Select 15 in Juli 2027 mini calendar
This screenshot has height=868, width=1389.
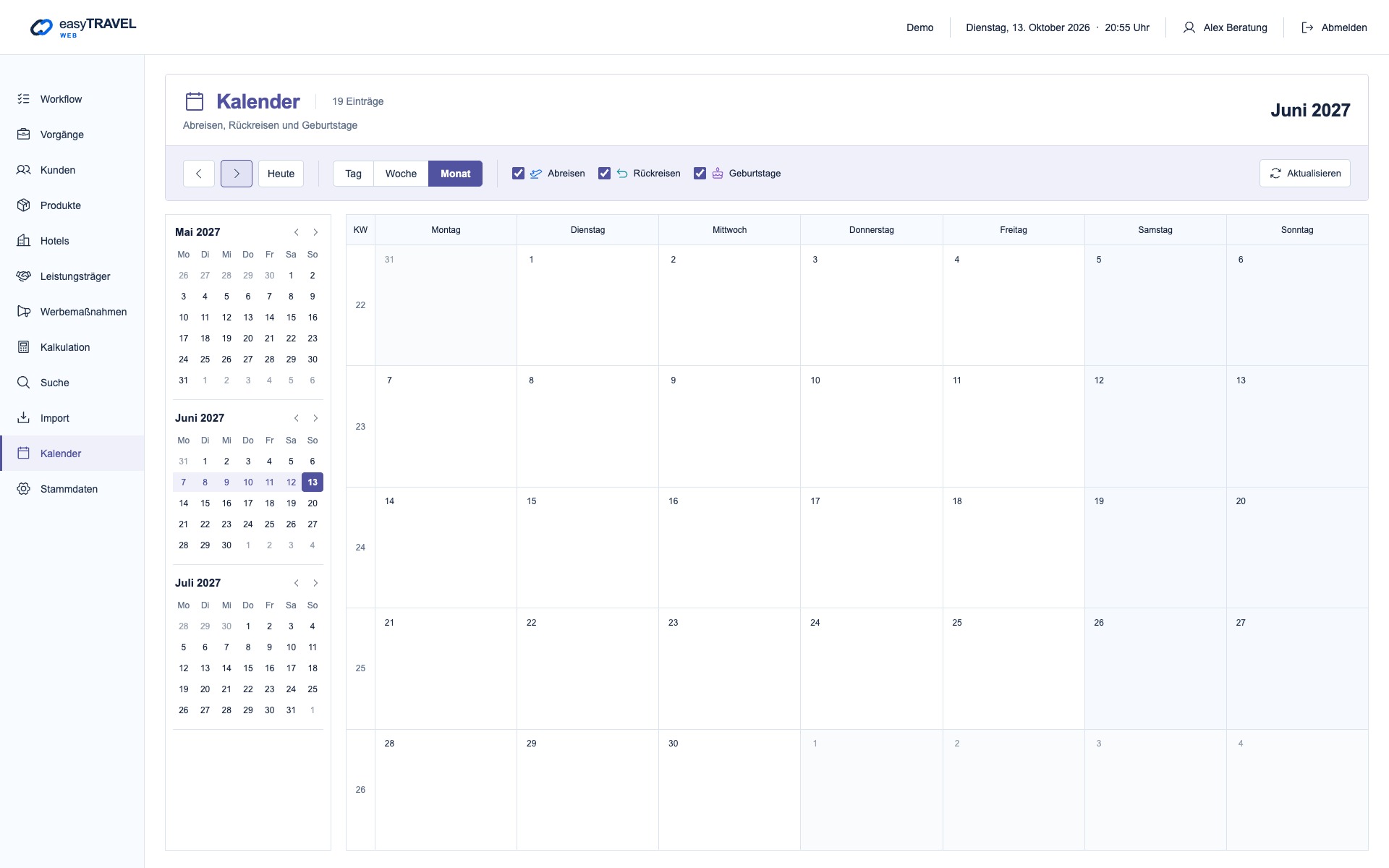tap(248, 668)
